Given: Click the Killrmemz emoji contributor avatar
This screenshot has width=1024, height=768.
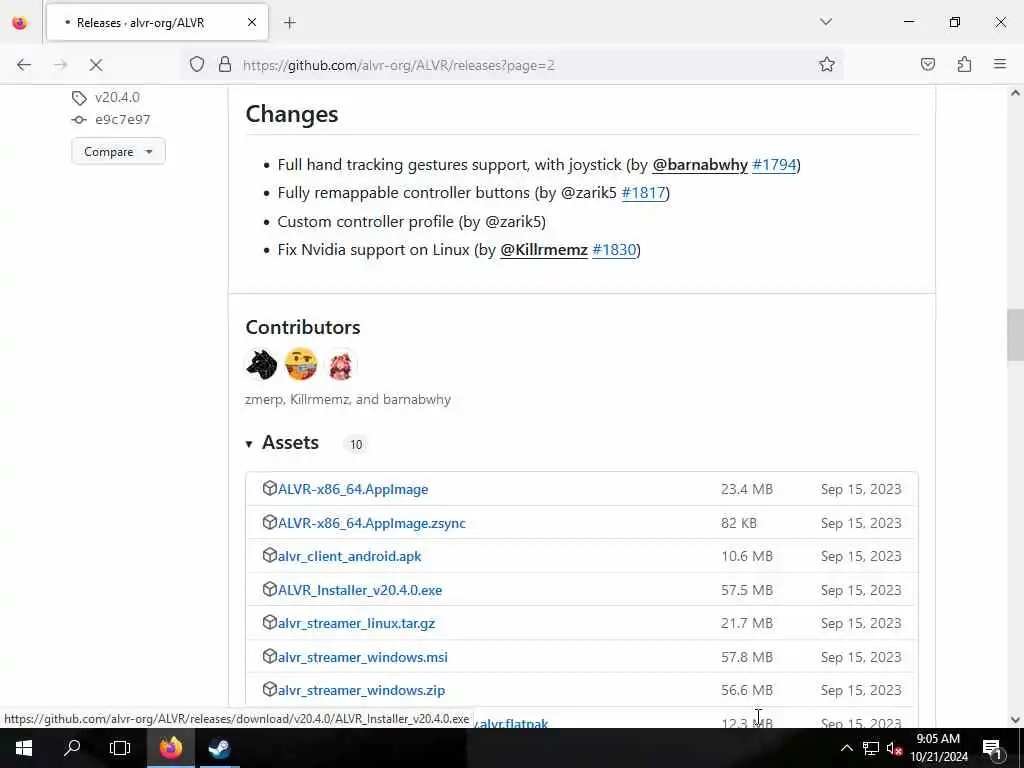Looking at the screenshot, I should click(301, 364).
